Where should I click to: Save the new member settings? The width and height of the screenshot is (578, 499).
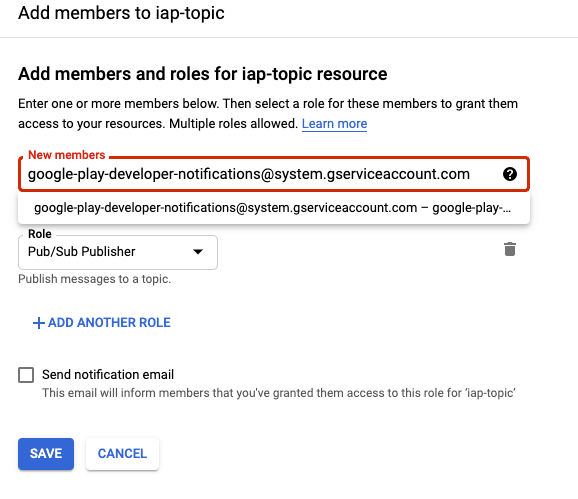click(46, 454)
